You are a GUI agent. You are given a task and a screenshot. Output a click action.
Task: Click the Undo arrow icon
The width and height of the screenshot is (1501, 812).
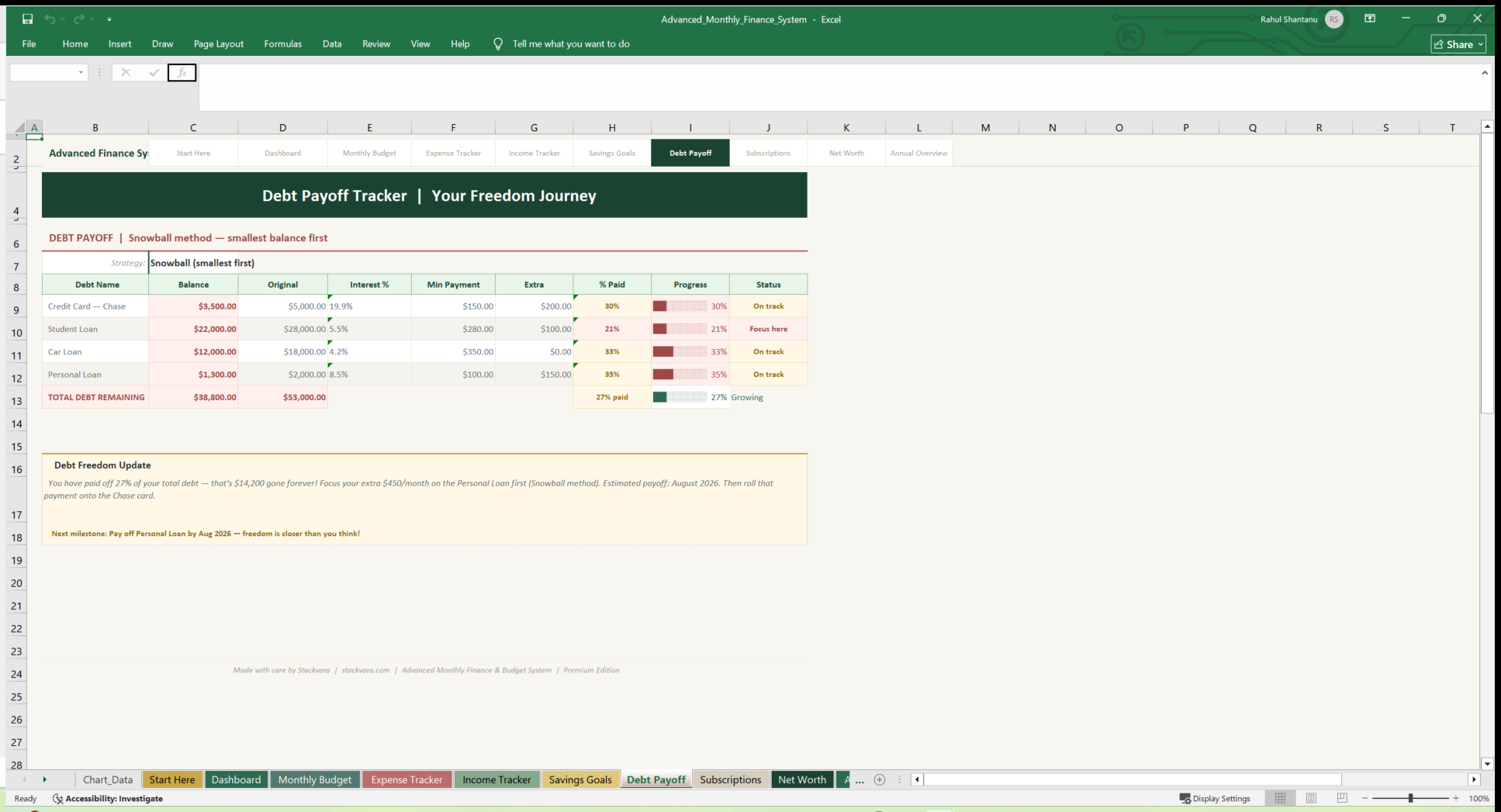pyautogui.click(x=50, y=19)
